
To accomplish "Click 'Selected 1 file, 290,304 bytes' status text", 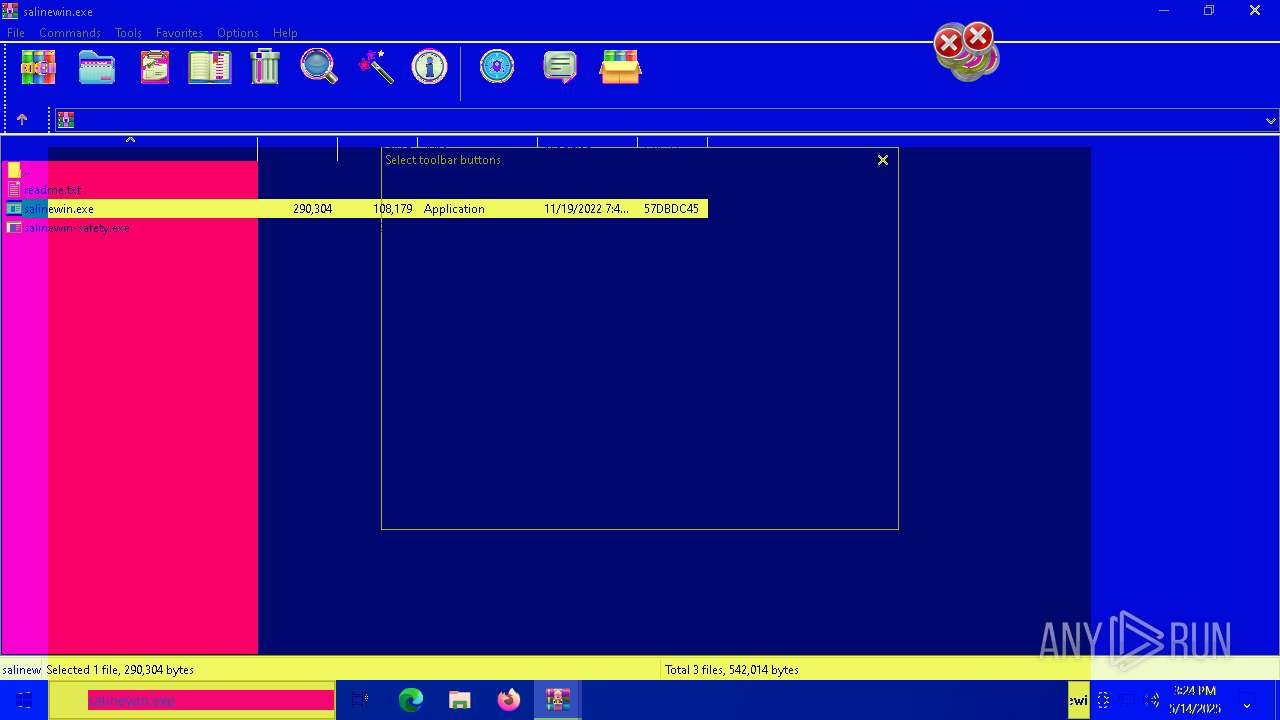I will click(120, 670).
